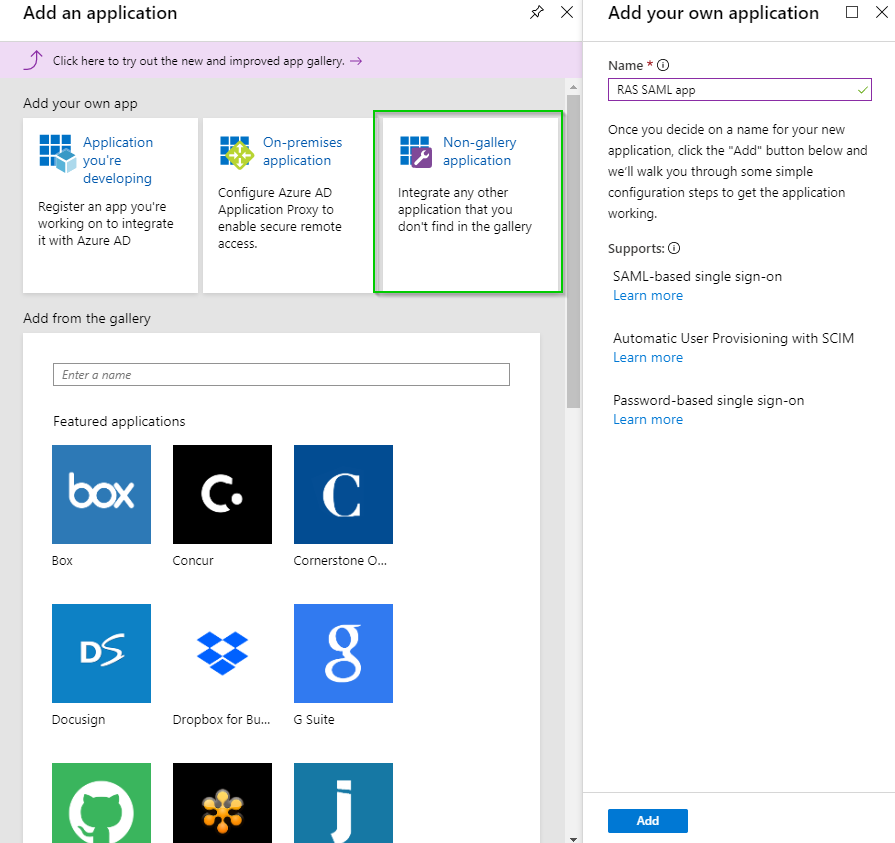The width and height of the screenshot is (895, 843).
Task: Select the Non-gallery application tile
Action: click(468, 203)
